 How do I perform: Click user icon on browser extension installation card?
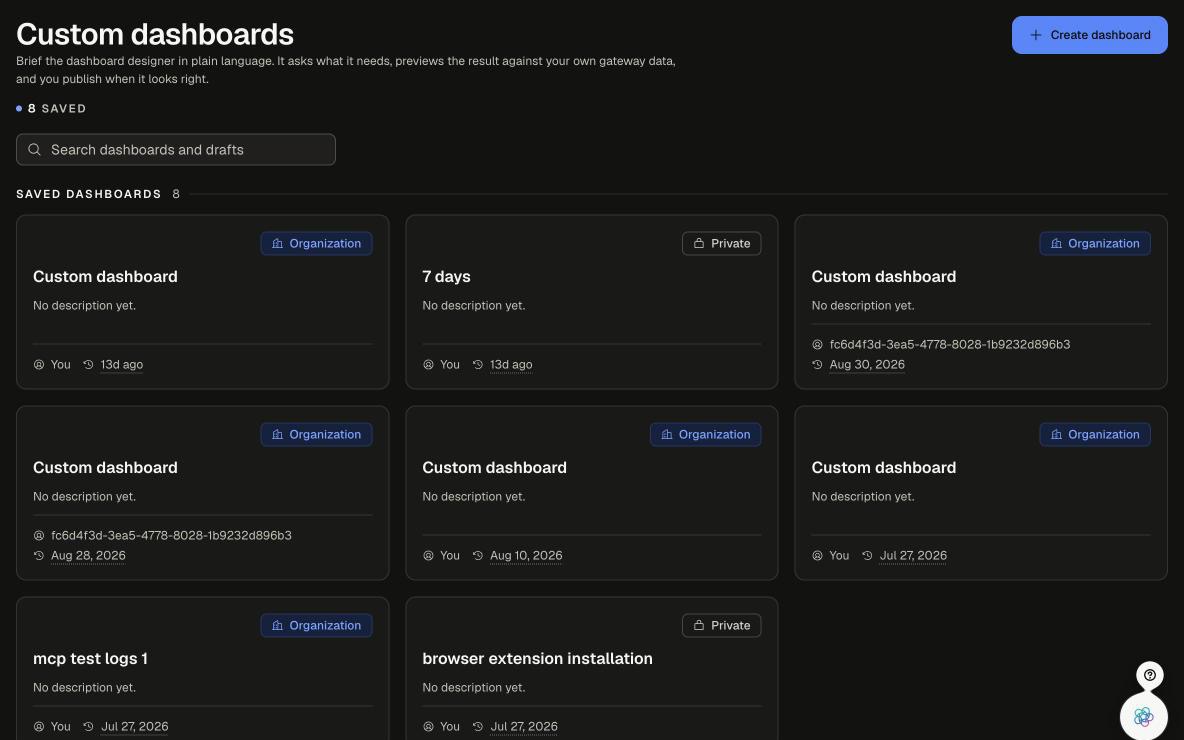point(428,726)
